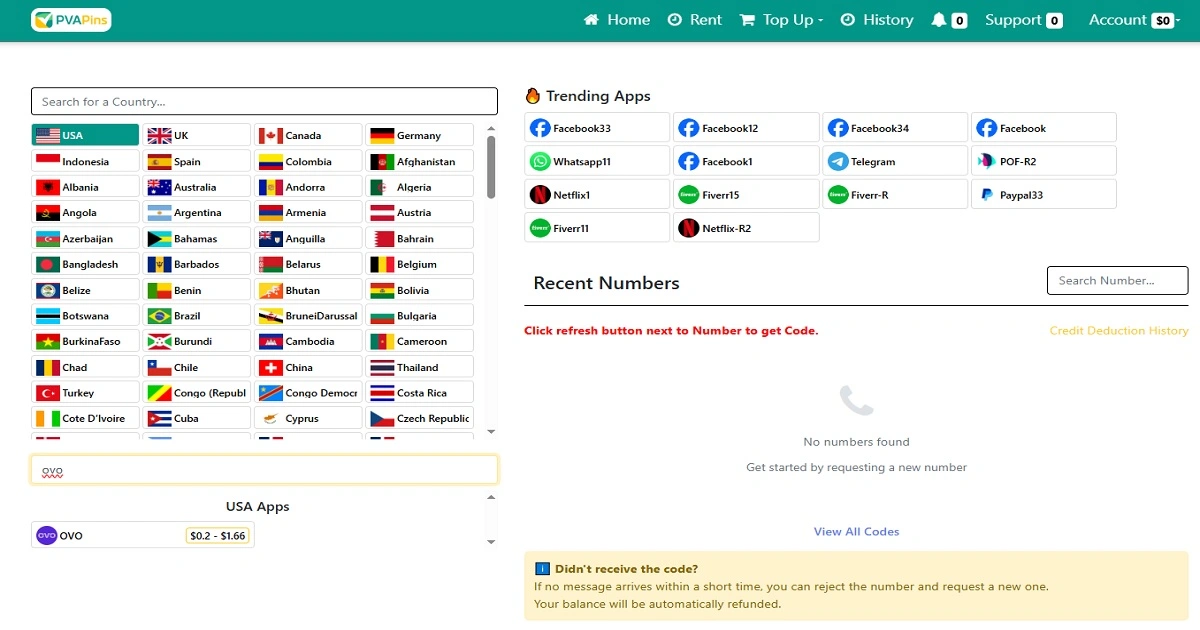
Task: Click the country list scrollbar thumb
Action: 491,166
